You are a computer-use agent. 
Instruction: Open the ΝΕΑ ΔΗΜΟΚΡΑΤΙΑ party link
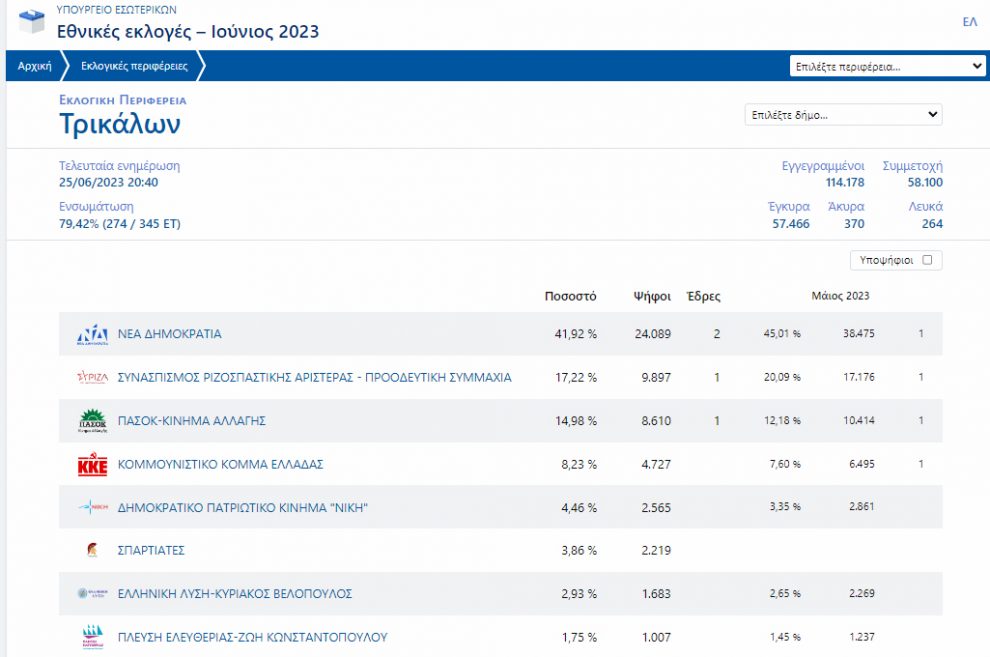[170, 334]
